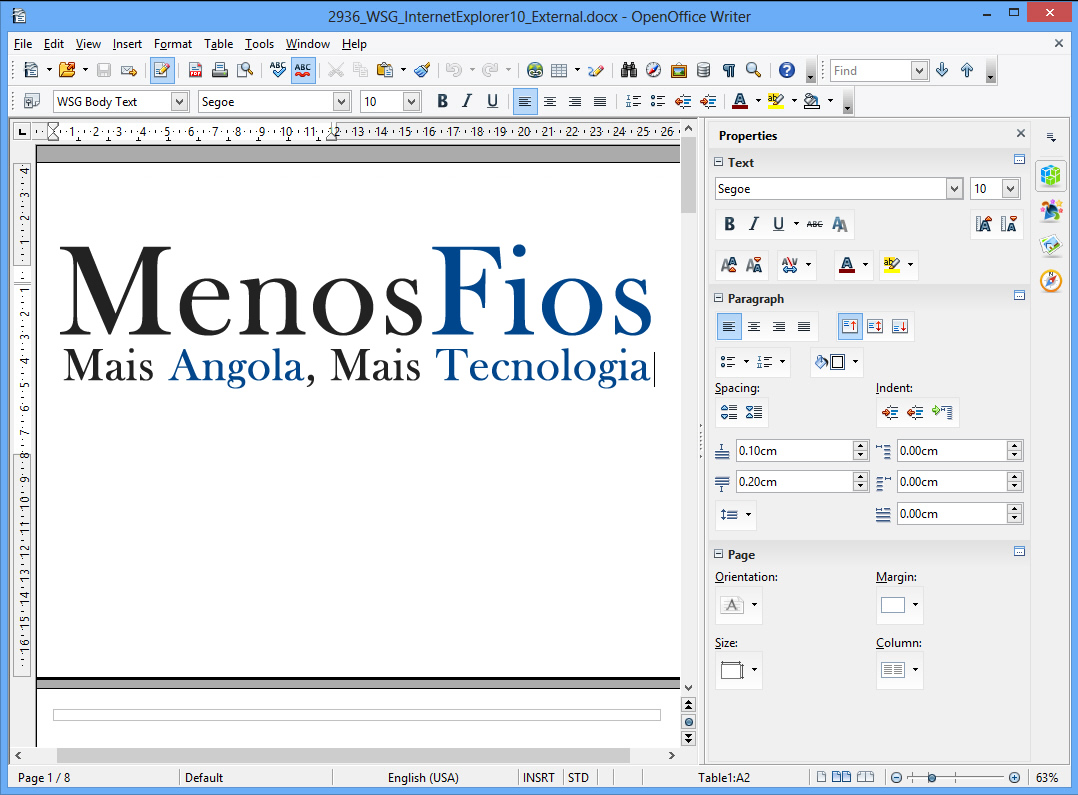
Task: Open the Edit menu
Action: click(x=54, y=44)
